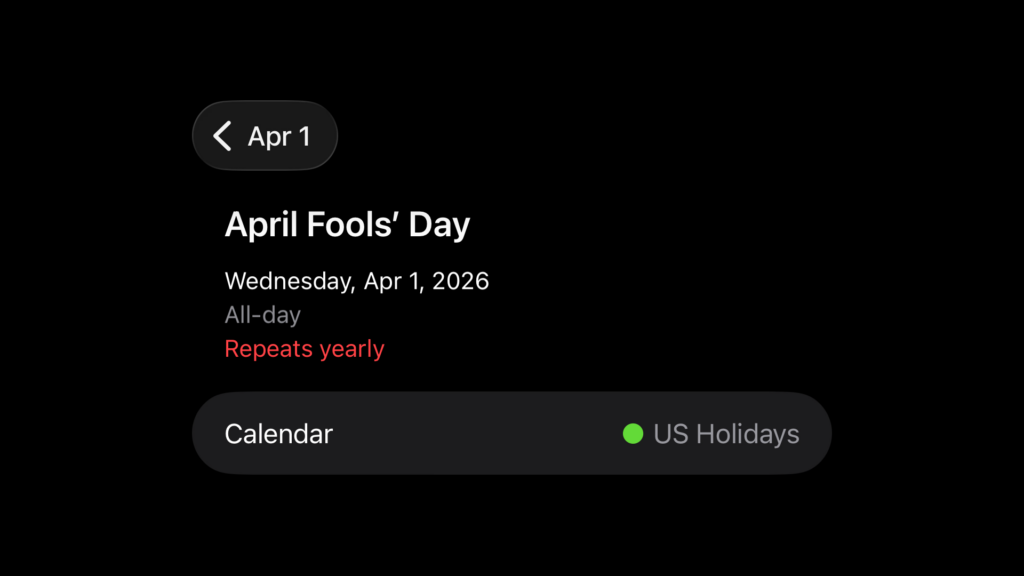Select the left-pointing navigation arrow icon

point(223,136)
